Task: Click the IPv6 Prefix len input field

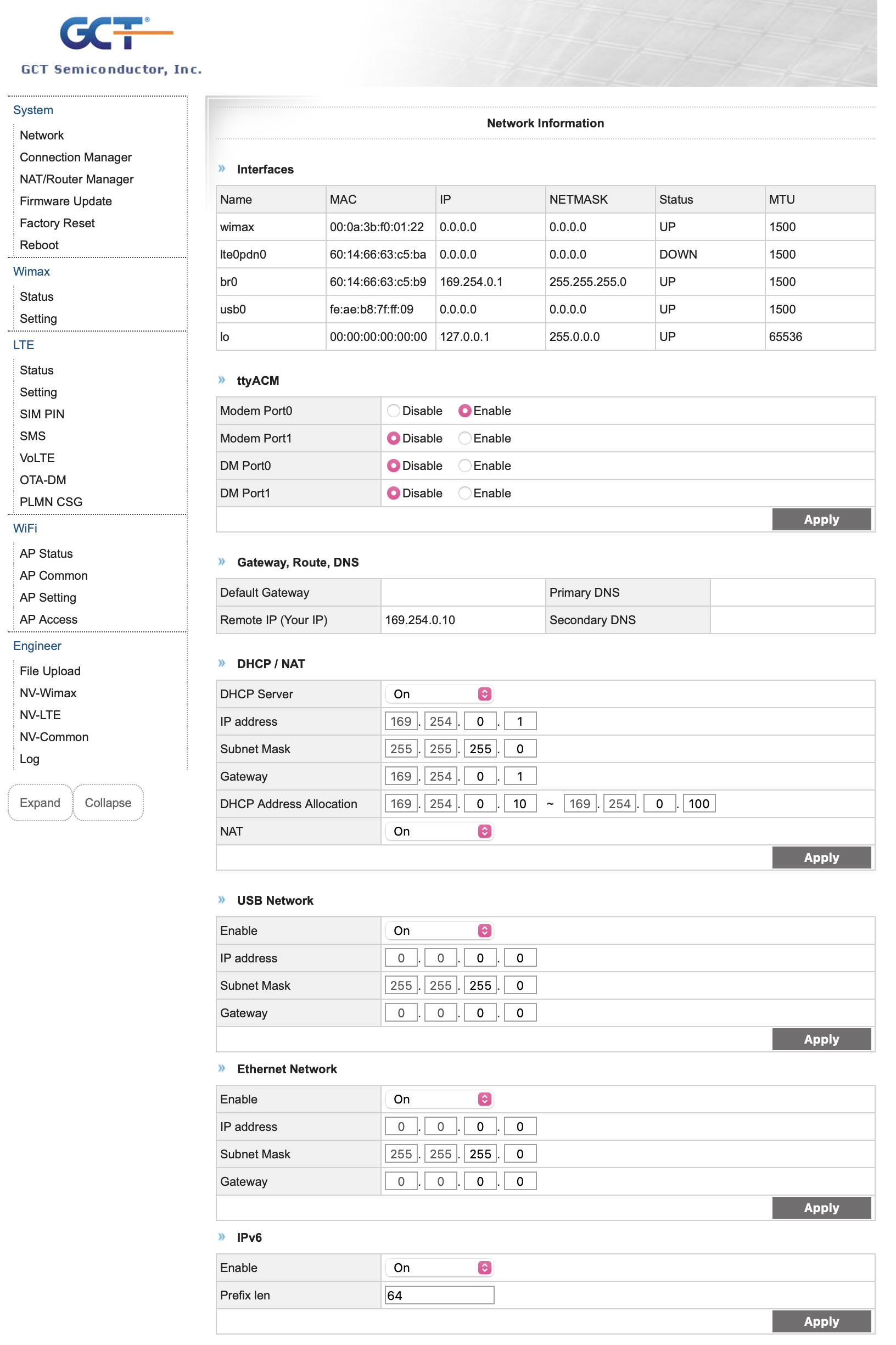Action: point(439,1295)
